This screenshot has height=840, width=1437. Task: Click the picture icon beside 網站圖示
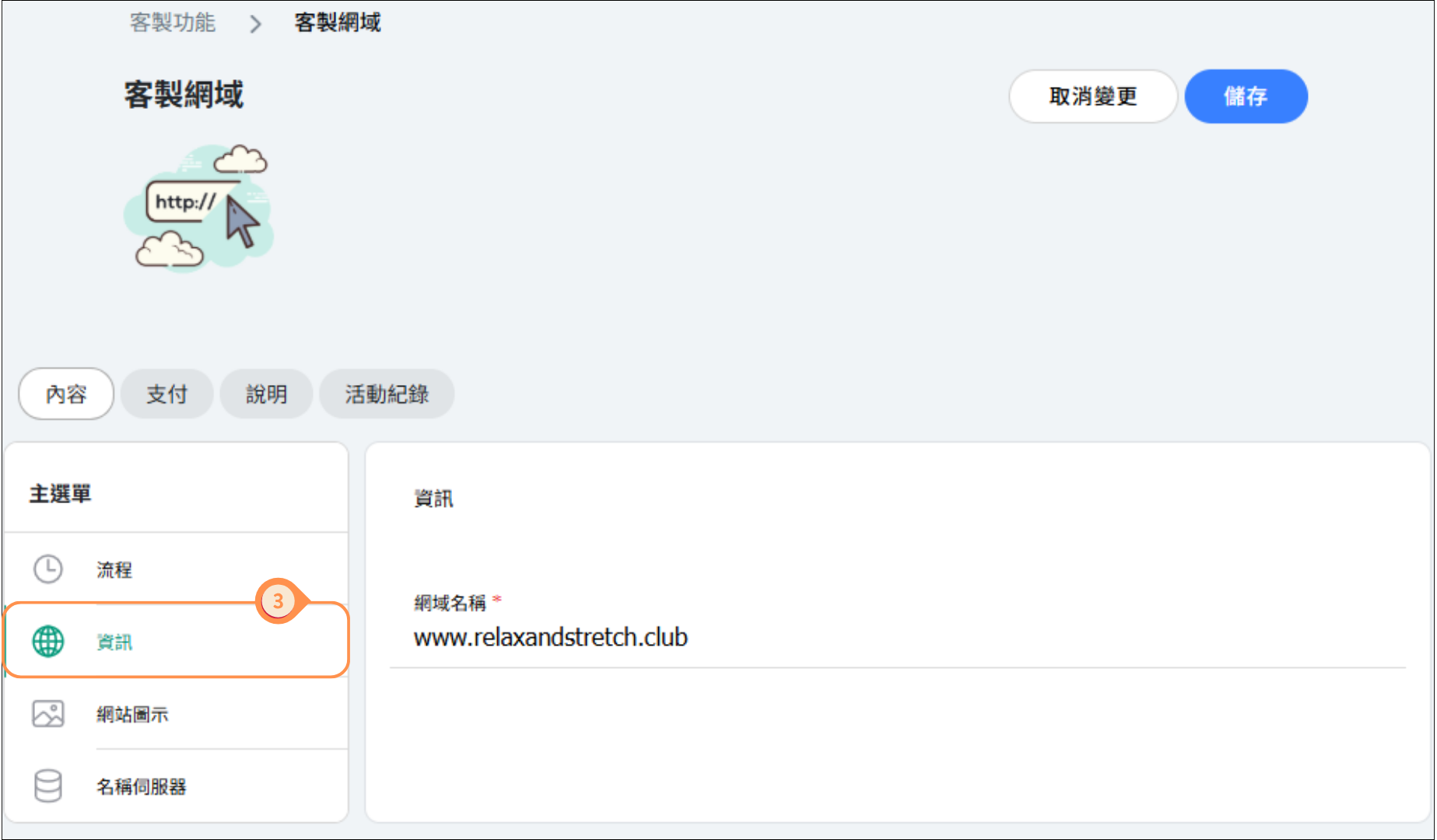48,714
